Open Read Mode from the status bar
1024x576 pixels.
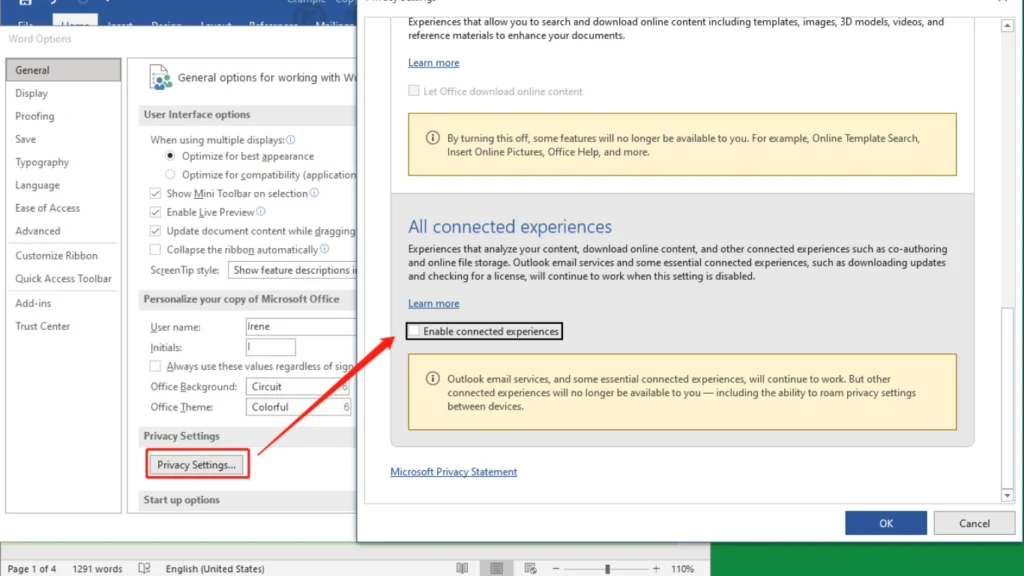pos(462,566)
